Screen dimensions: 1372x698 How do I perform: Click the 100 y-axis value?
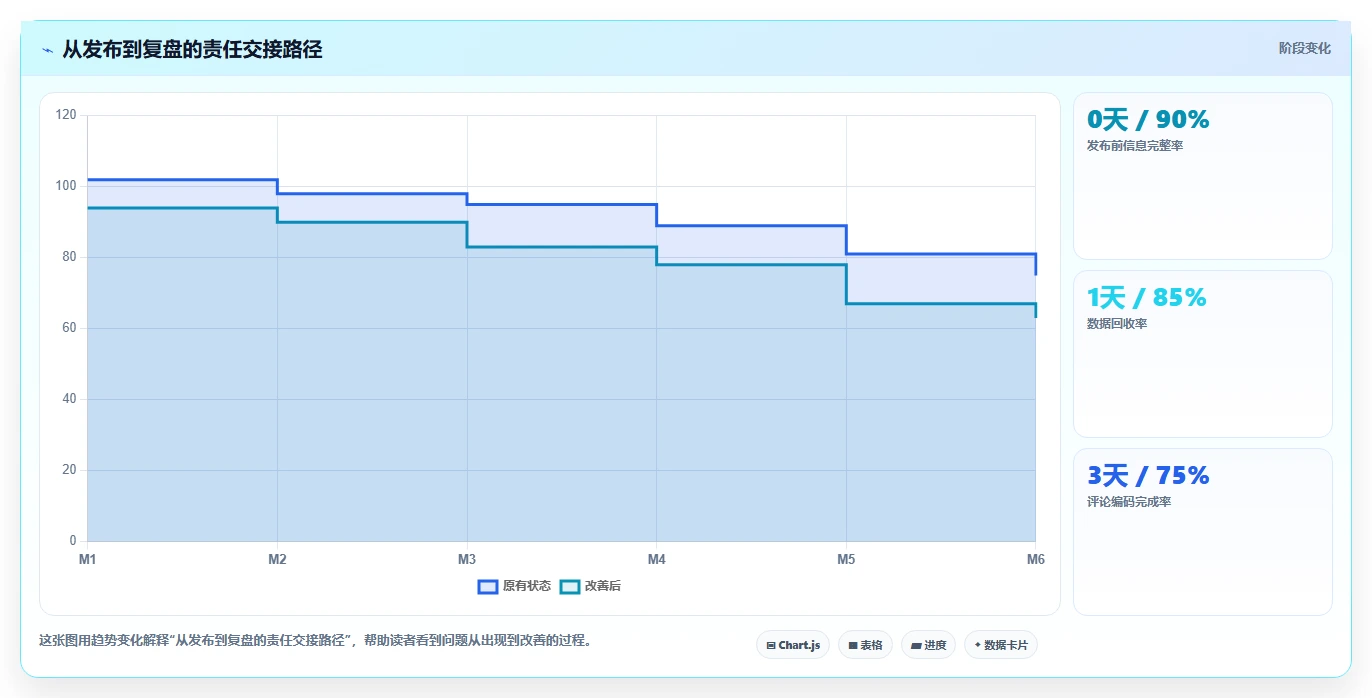pyautogui.click(x=66, y=186)
